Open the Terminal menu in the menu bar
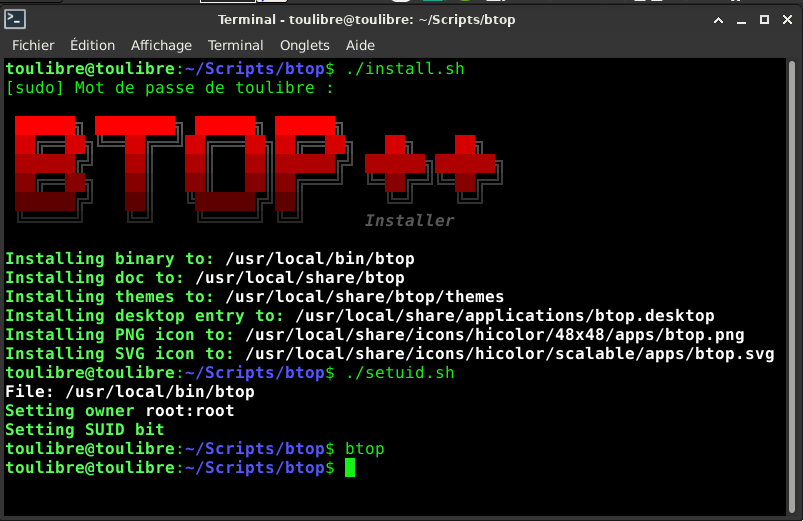 (235, 45)
